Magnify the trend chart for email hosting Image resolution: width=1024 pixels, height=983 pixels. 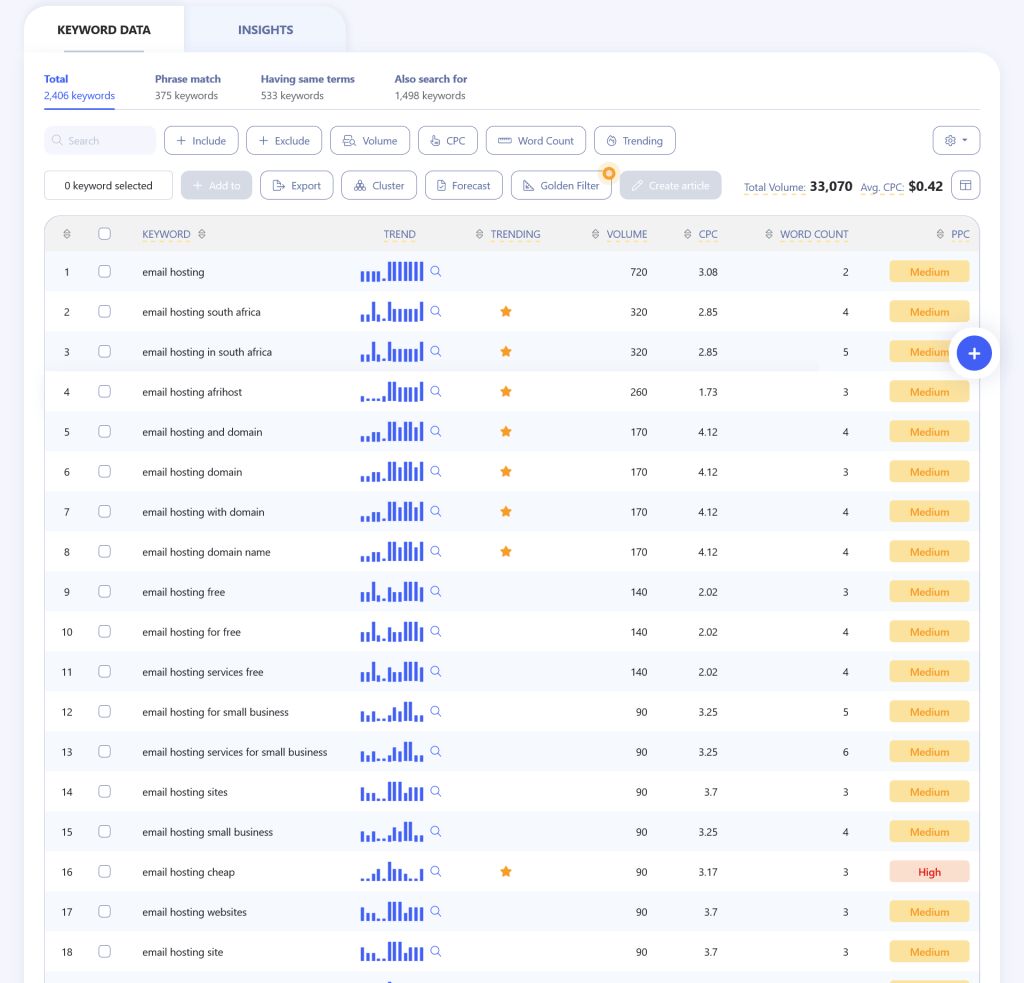pyautogui.click(x=435, y=271)
